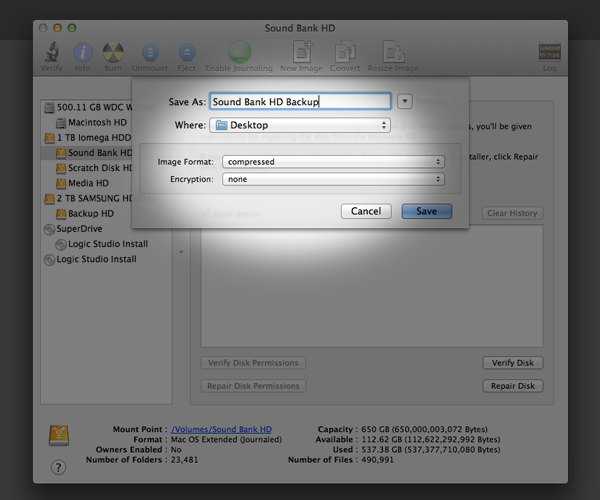Expand the save dialog with the arrow button
Viewport: 600px width, 500px height.
(x=404, y=102)
